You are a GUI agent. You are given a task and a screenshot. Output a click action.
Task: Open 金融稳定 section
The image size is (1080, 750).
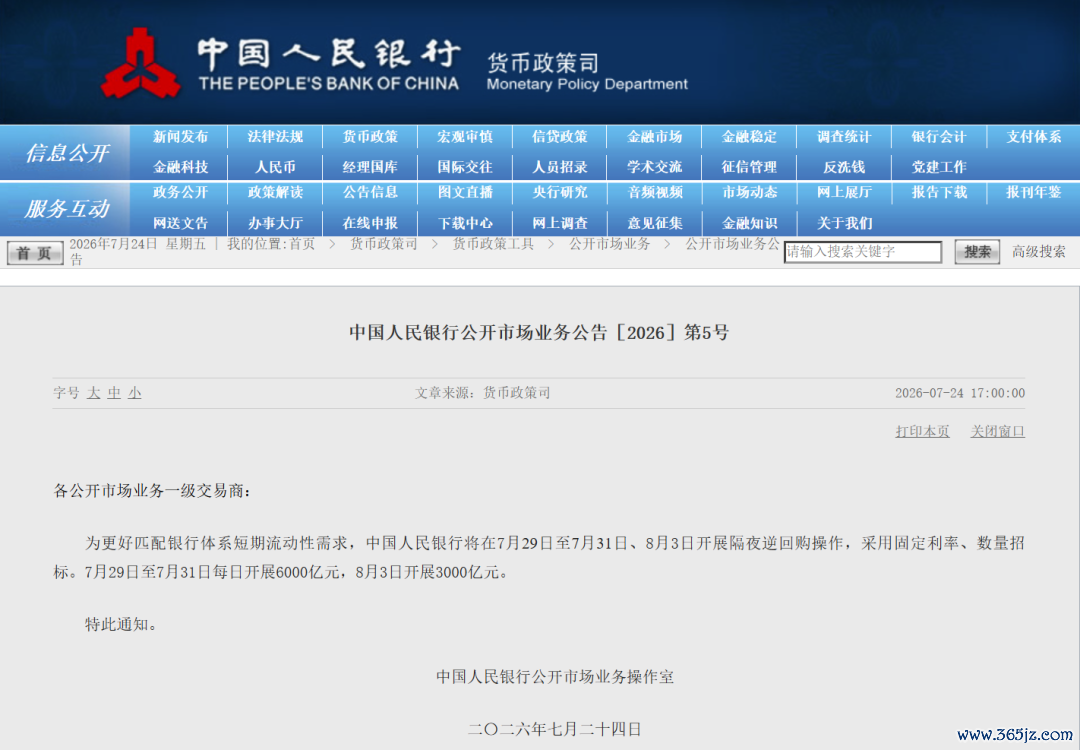[x=749, y=137]
